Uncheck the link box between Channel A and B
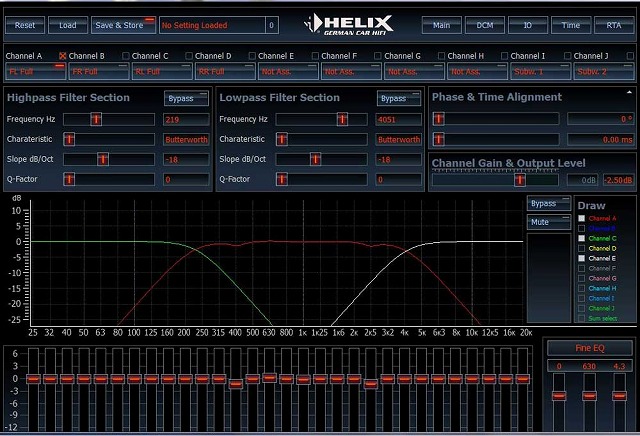 click(x=62, y=56)
